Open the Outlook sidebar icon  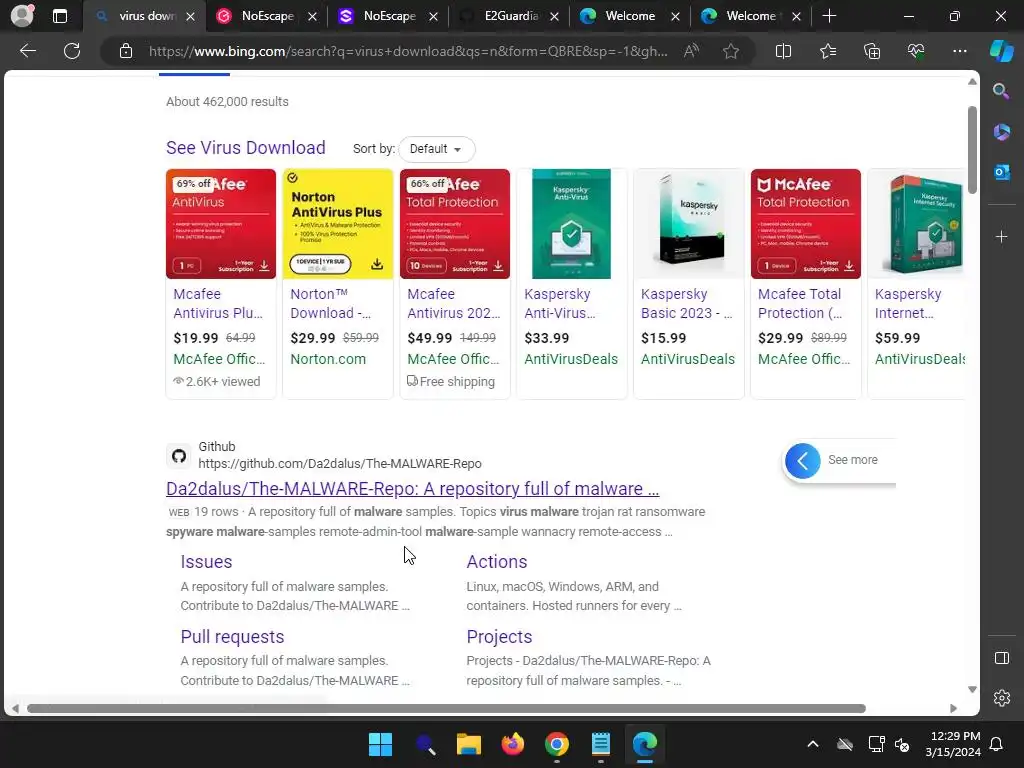click(x=1001, y=172)
